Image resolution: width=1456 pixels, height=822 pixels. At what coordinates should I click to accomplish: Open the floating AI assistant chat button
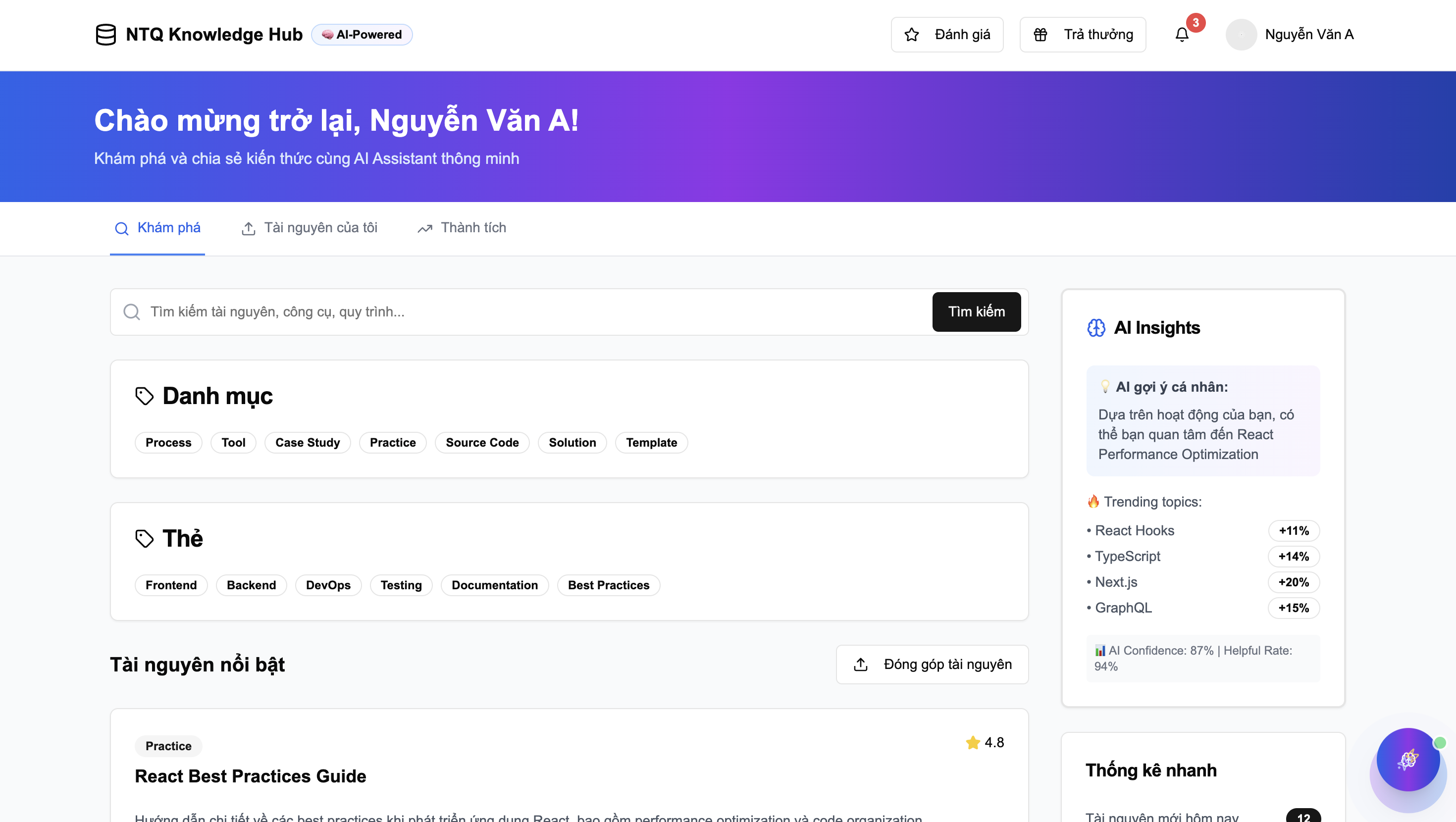pos(1407,759)
